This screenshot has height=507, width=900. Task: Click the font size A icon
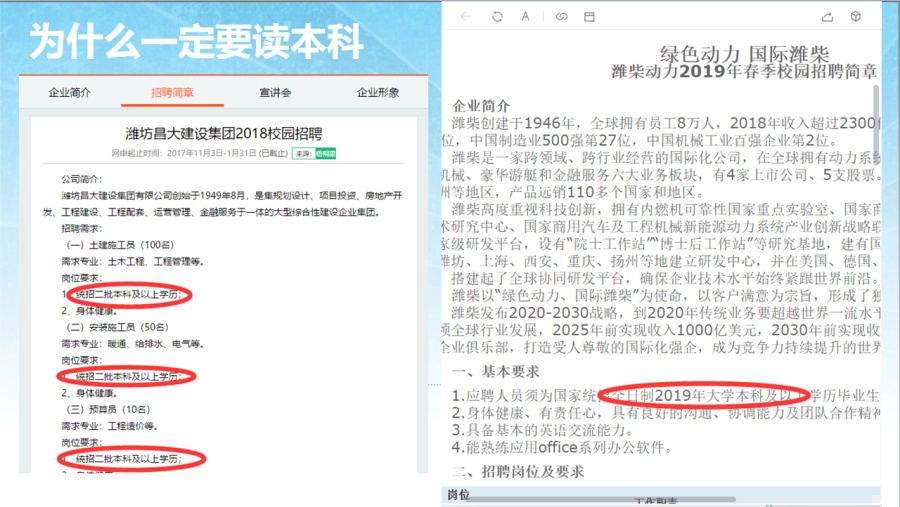tap(525, 17)
